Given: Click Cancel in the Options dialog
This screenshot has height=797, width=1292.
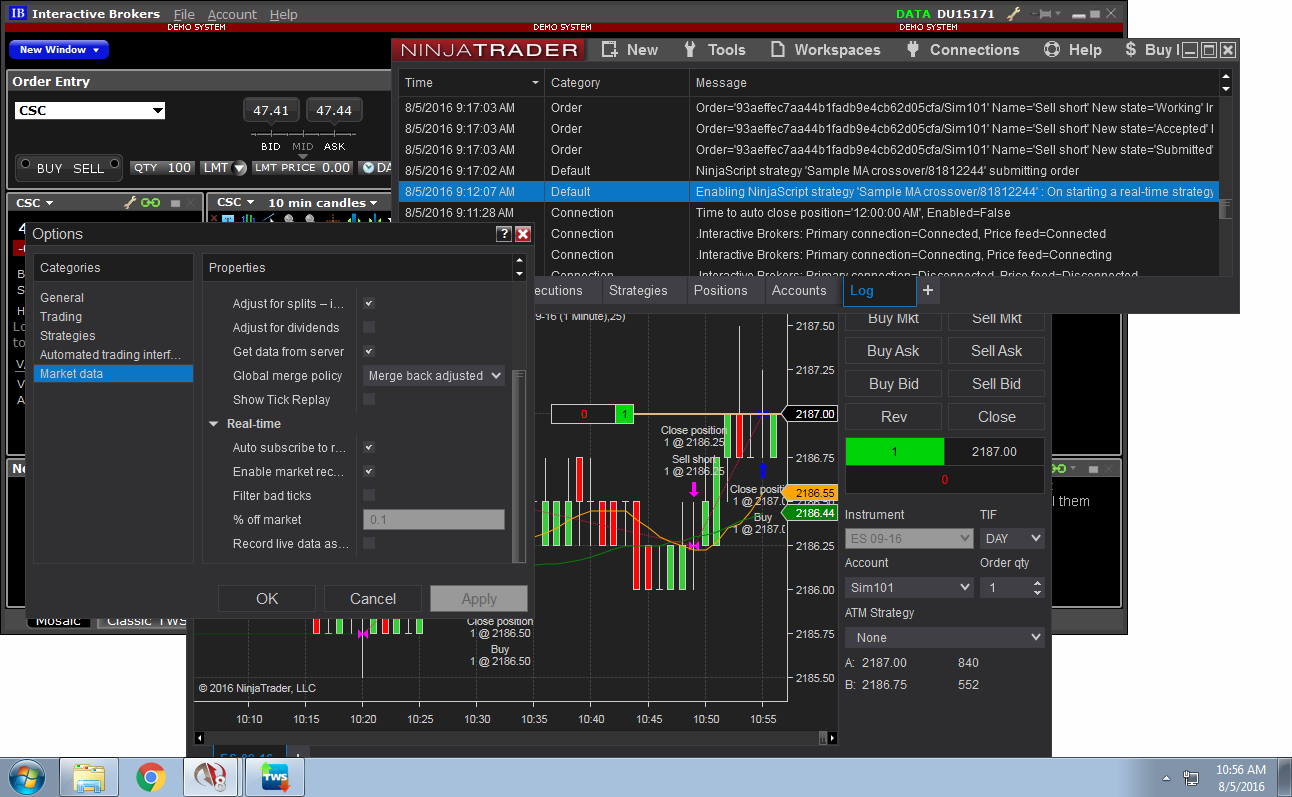Looking at the screenshot, I should 373,598.
